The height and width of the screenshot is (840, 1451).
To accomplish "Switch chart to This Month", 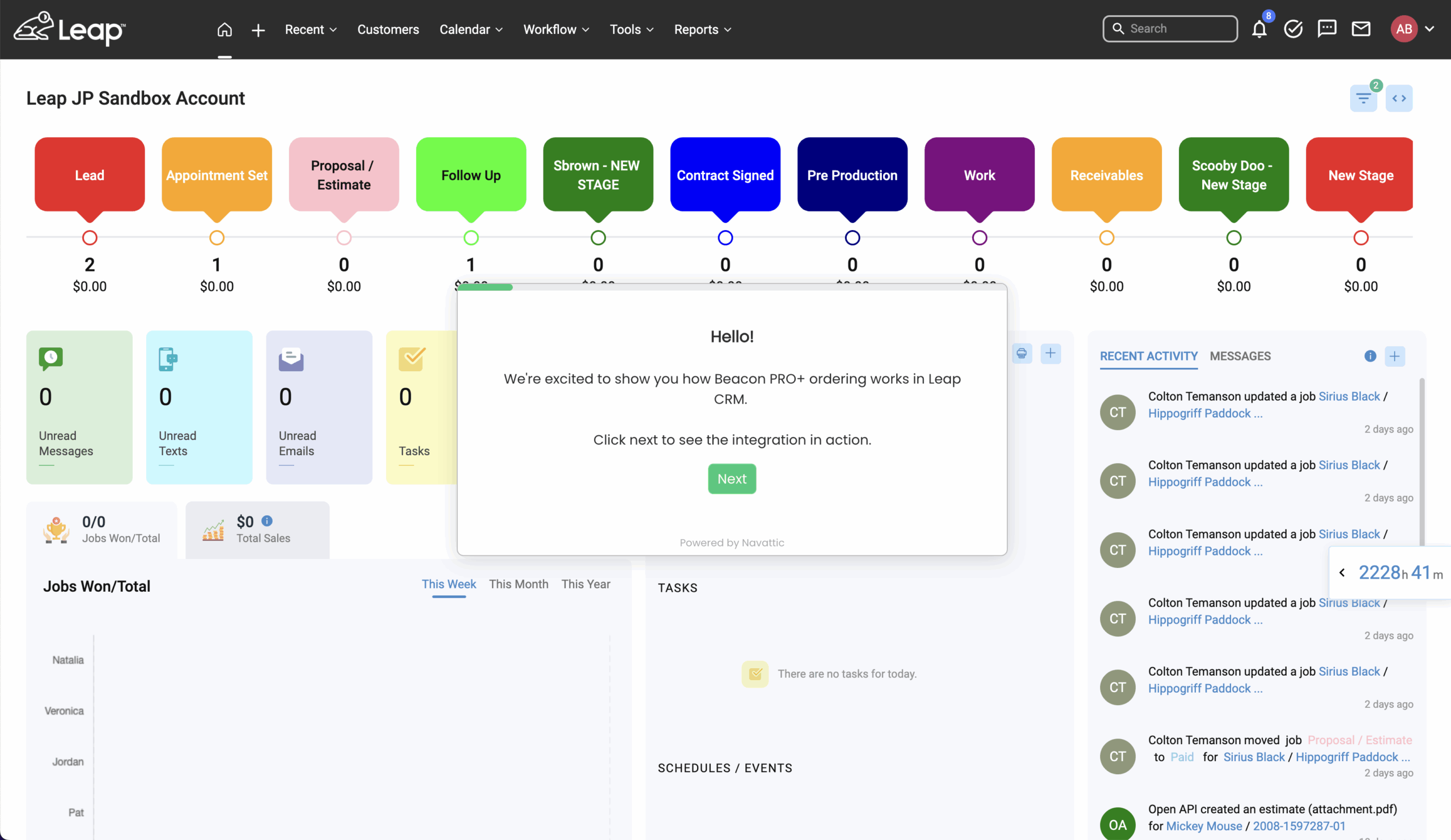I will click(518, 584).
